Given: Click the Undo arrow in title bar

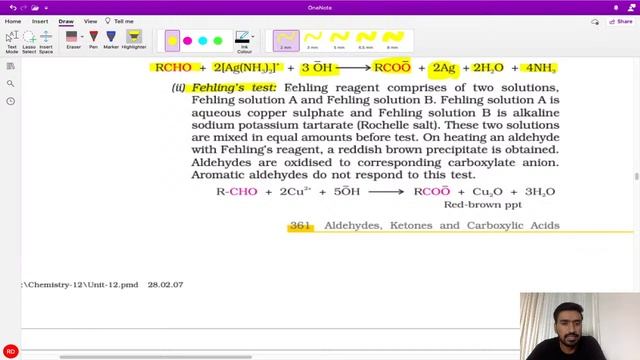Looking at the screenshot, I should click(x=13, y=8).
